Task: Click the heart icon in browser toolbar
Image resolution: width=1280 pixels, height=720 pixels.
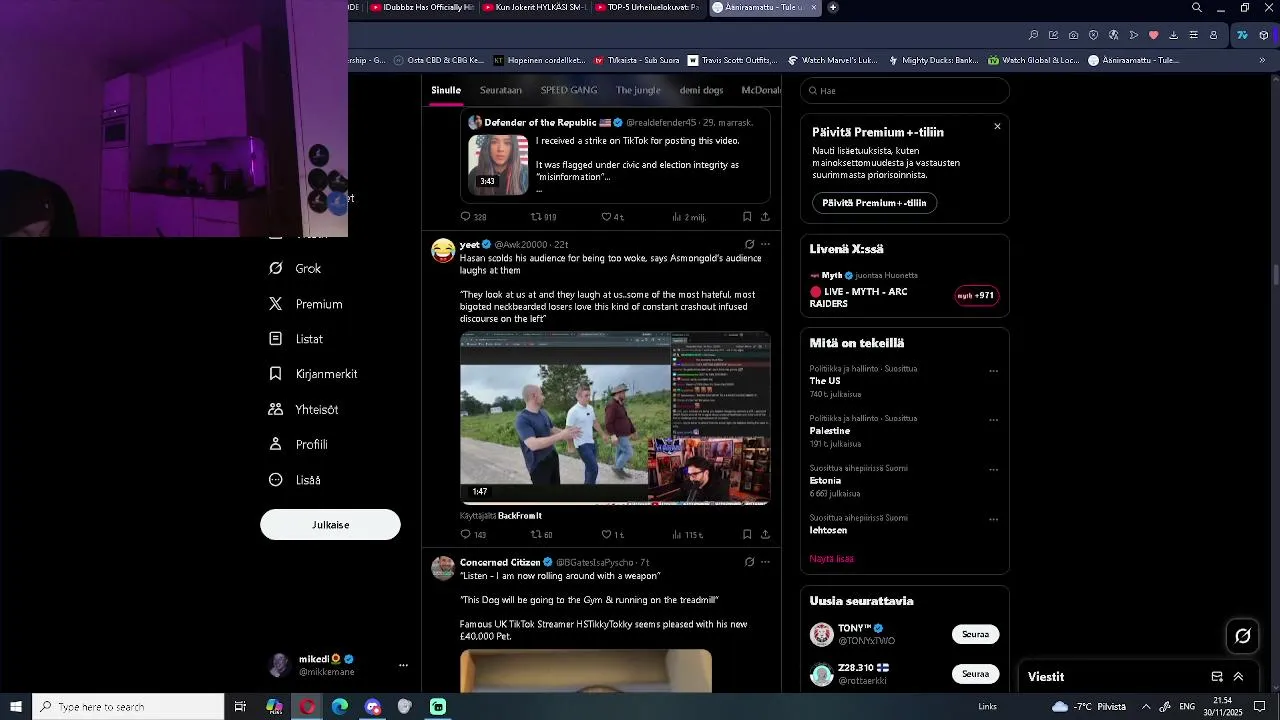Action: point(1153,35)
